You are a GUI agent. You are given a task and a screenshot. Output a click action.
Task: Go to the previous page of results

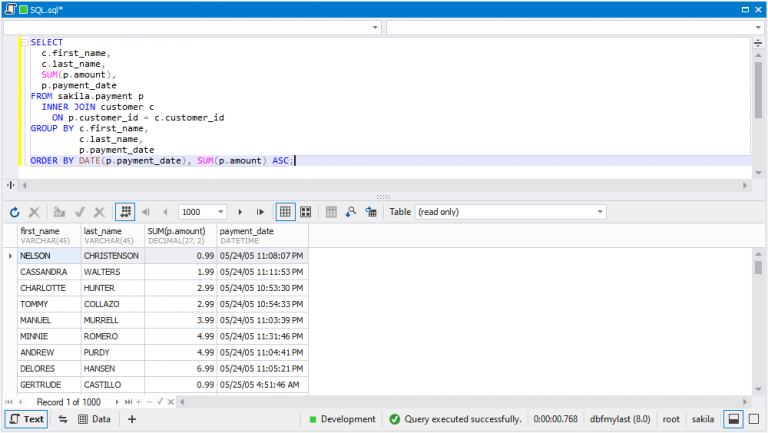point(165,212)
